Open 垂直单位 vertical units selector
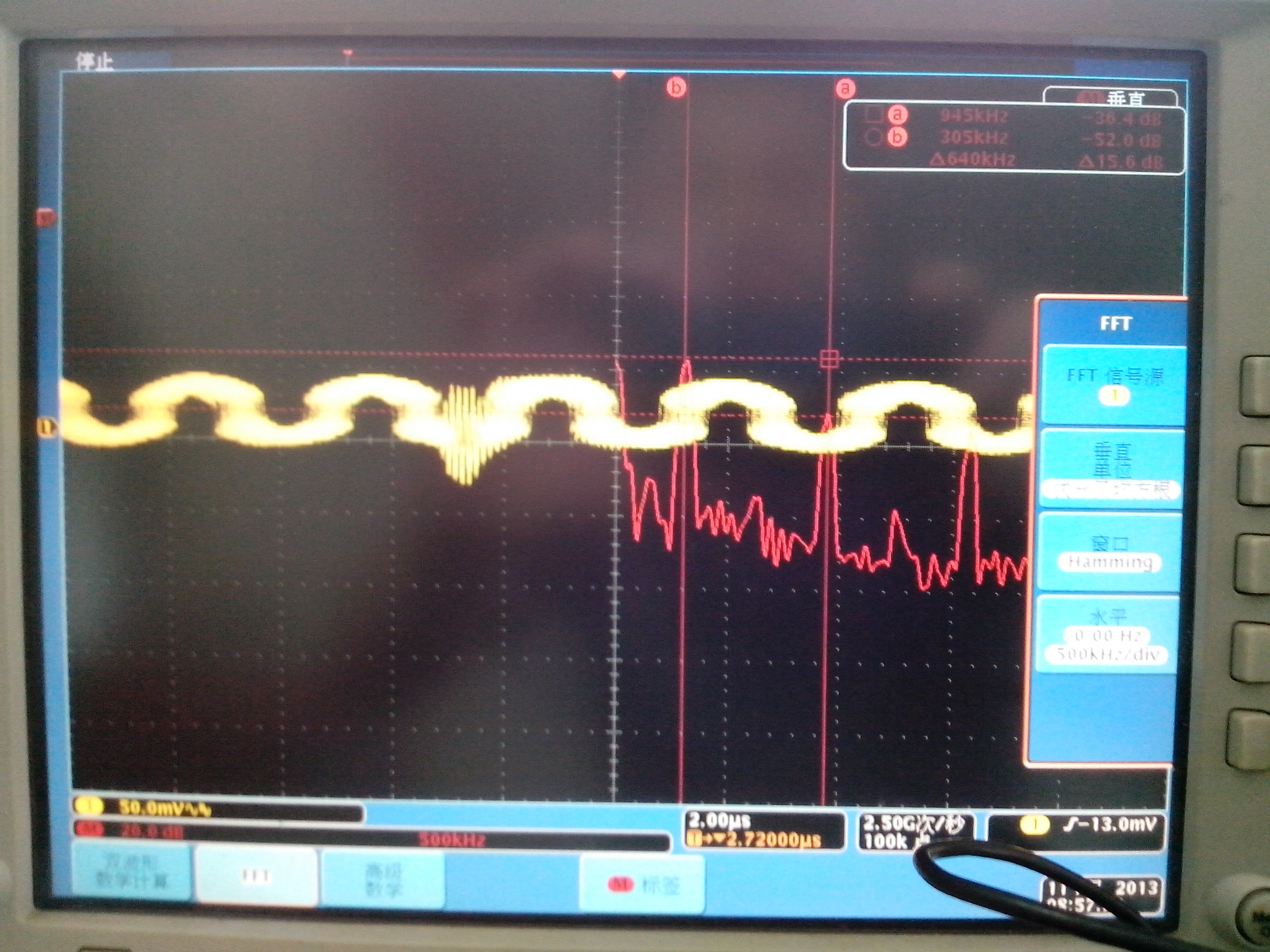This screenshot has width=1270, height=952. [1112, 469]
